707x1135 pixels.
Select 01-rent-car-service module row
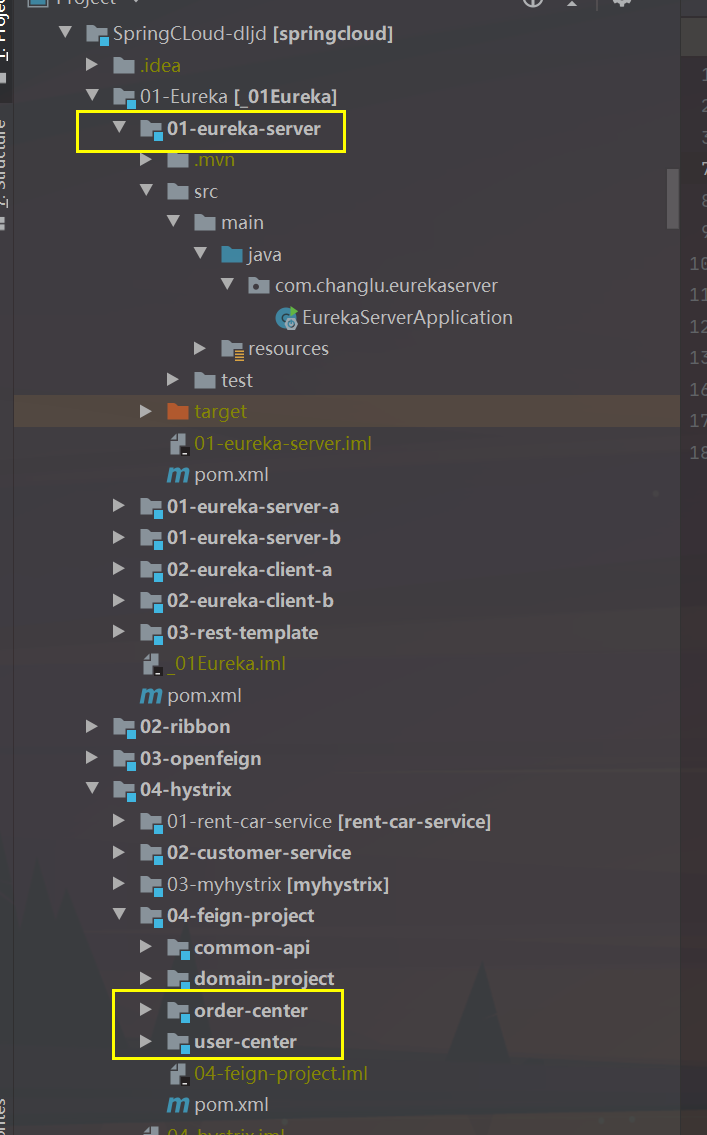tap(329, 822)
